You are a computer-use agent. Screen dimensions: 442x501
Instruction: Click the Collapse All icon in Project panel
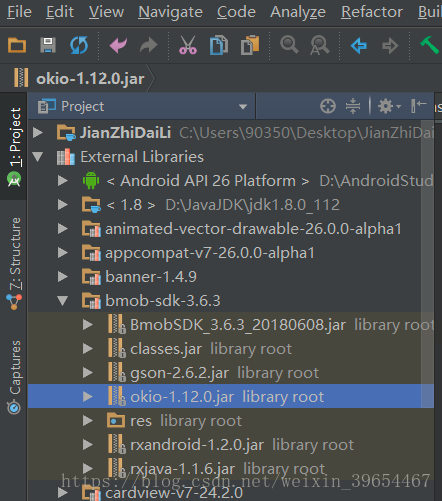click(x=353, y=106)
